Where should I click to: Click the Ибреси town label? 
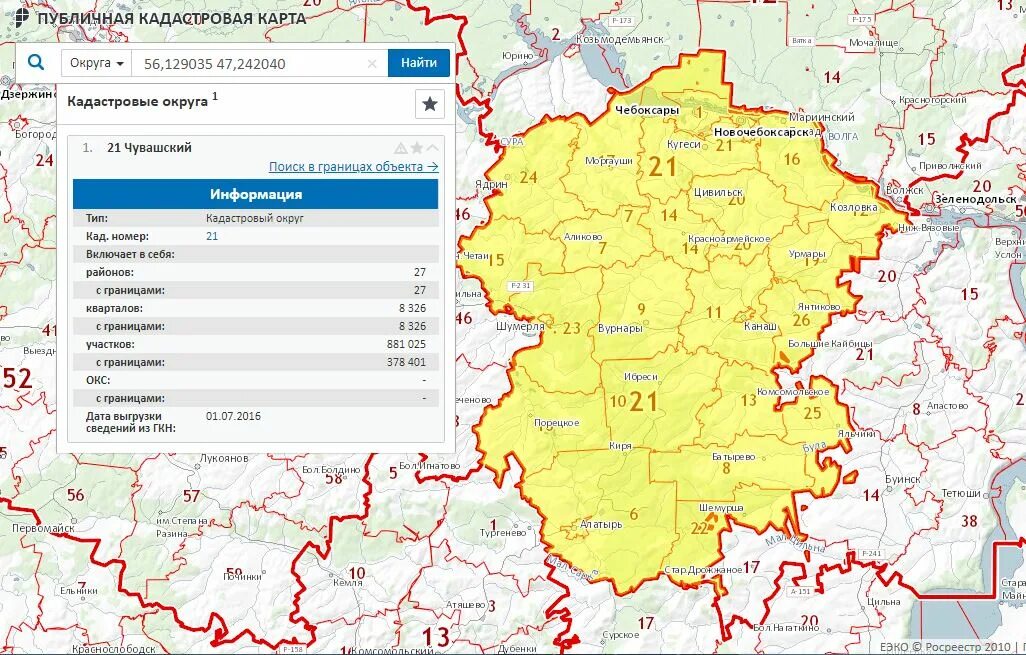[x=641, y=377]
